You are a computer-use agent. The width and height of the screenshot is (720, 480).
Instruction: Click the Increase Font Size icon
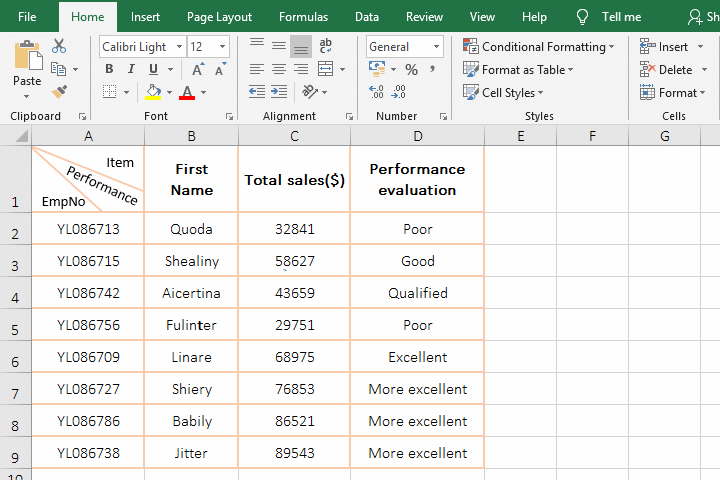(198, 69)
